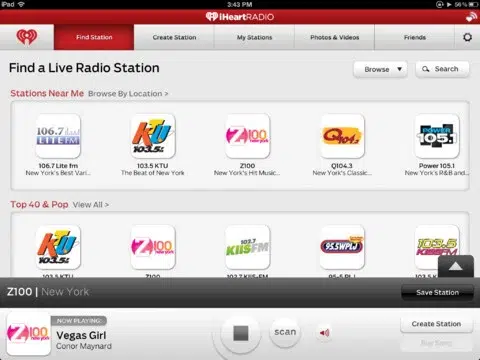The width and height of the screenshot is (480, 360).
Task: Tap the iHeartRadio heart home icon
Action: (x=27, y=37)
